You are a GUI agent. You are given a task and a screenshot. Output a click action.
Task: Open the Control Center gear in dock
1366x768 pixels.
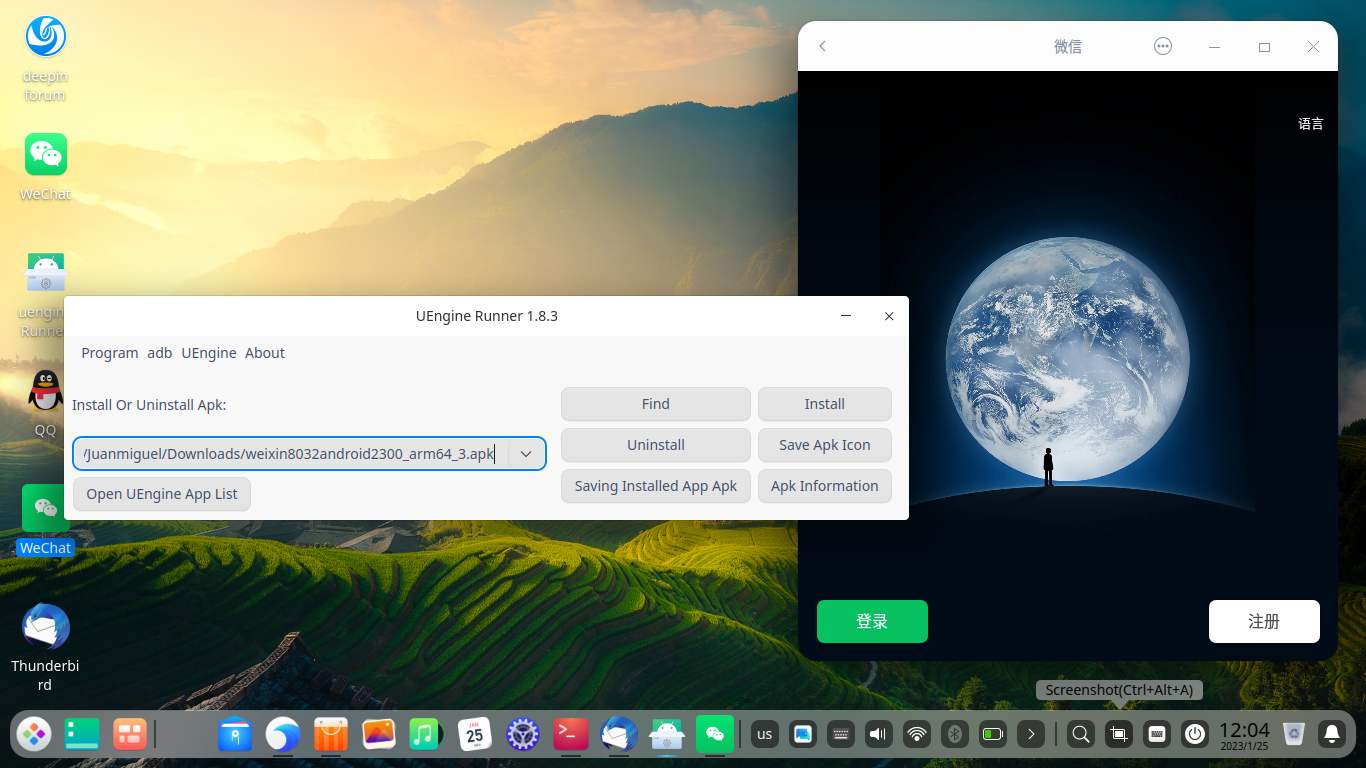coord(523,735)
